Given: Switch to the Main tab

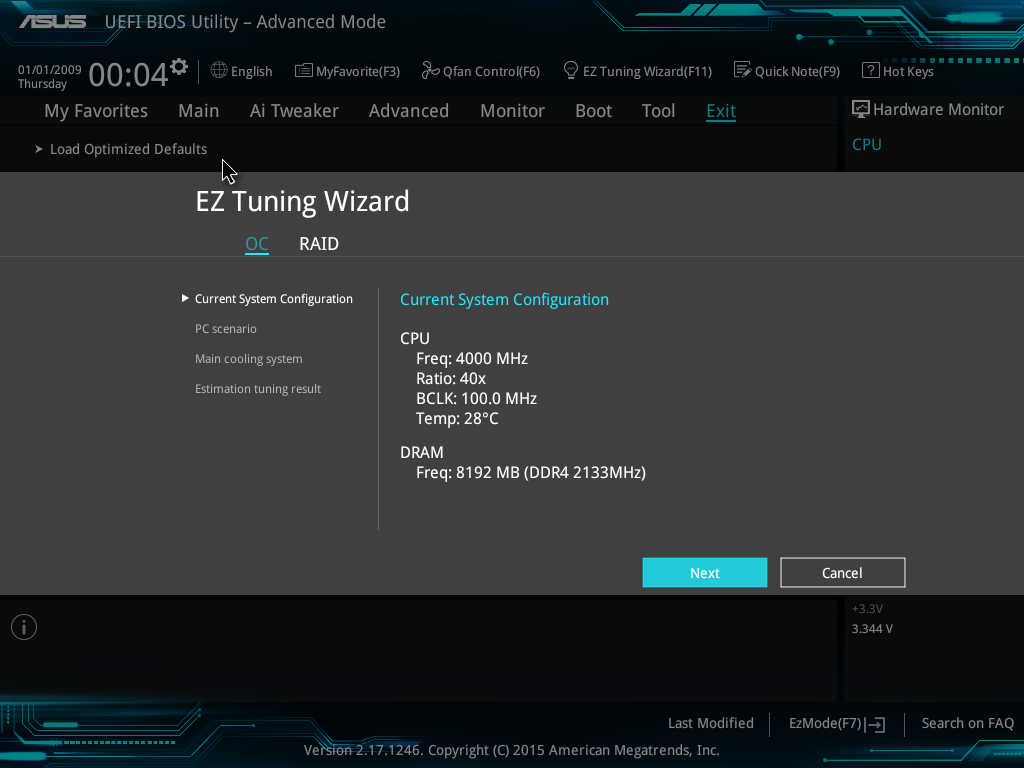Looking at the screenshot, I should (199, 111).
